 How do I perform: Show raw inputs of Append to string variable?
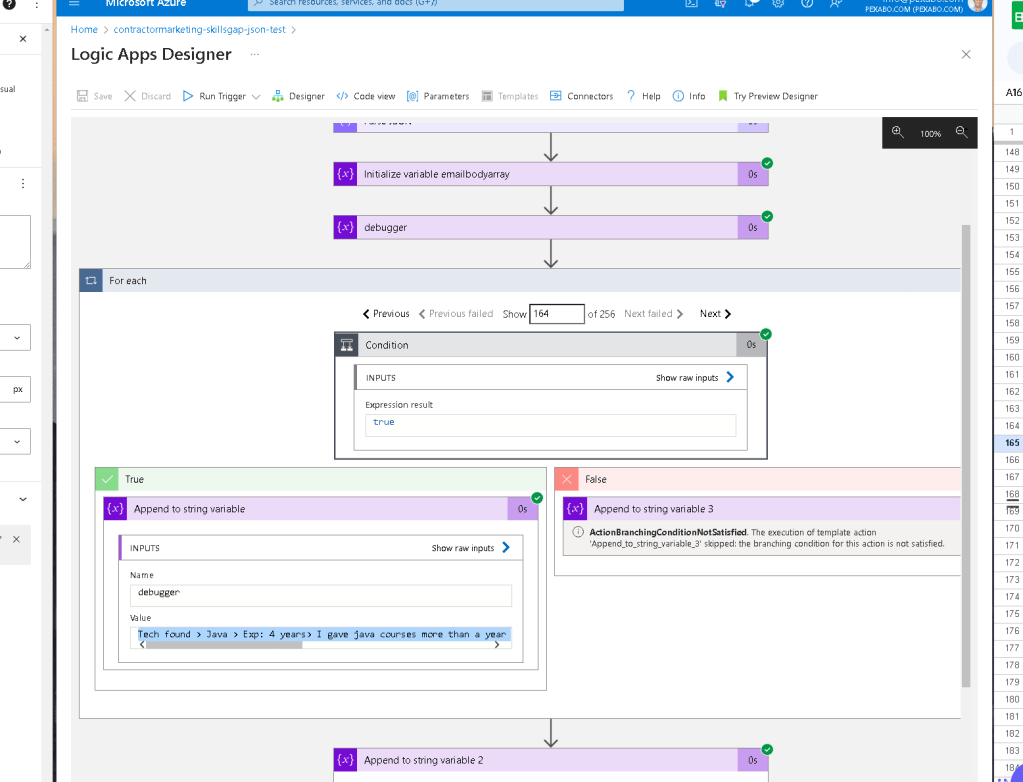(x=470, y=548)
